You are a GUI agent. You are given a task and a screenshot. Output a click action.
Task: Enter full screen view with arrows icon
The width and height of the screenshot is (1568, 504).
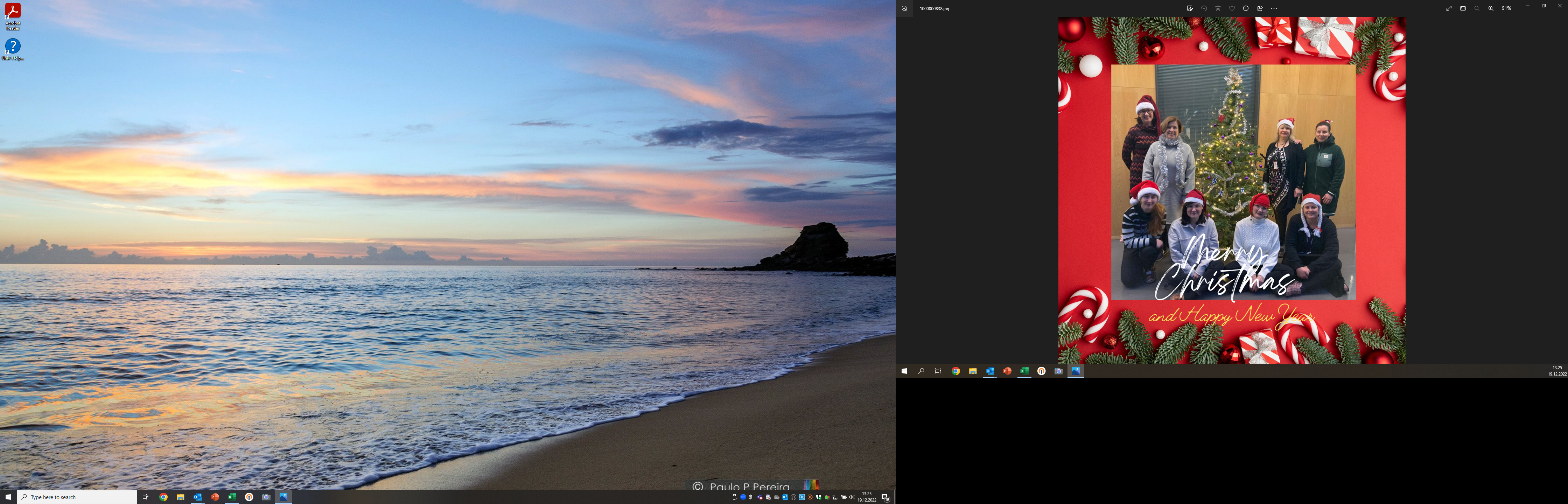(x=1449, y=8)
